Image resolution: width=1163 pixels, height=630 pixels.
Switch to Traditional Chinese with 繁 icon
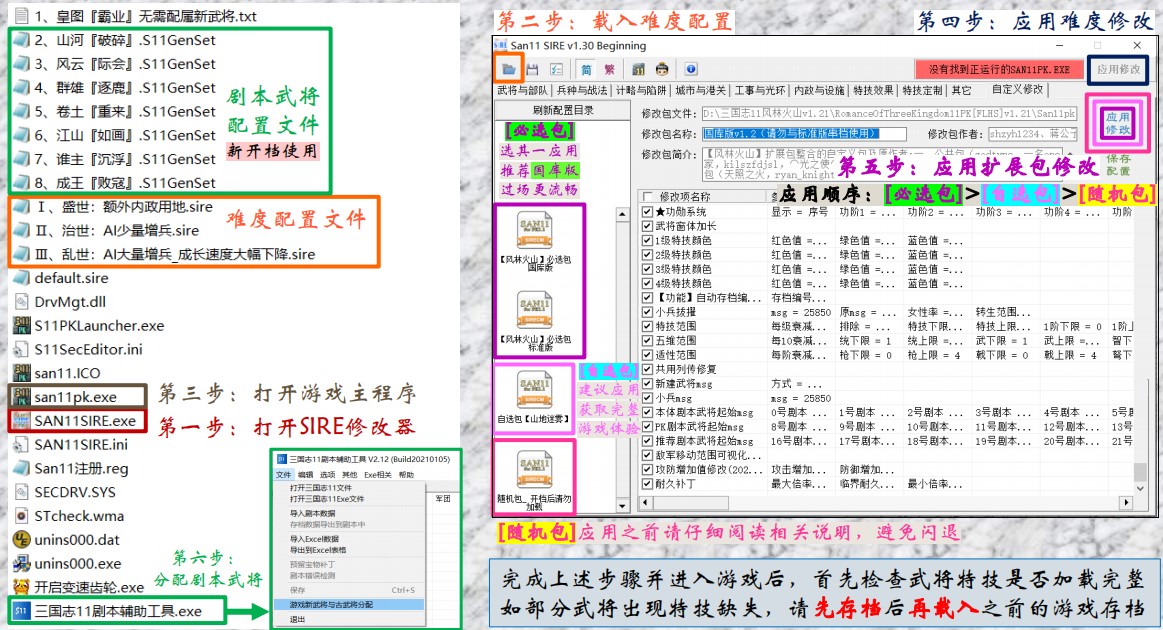[x=610, y=69]
